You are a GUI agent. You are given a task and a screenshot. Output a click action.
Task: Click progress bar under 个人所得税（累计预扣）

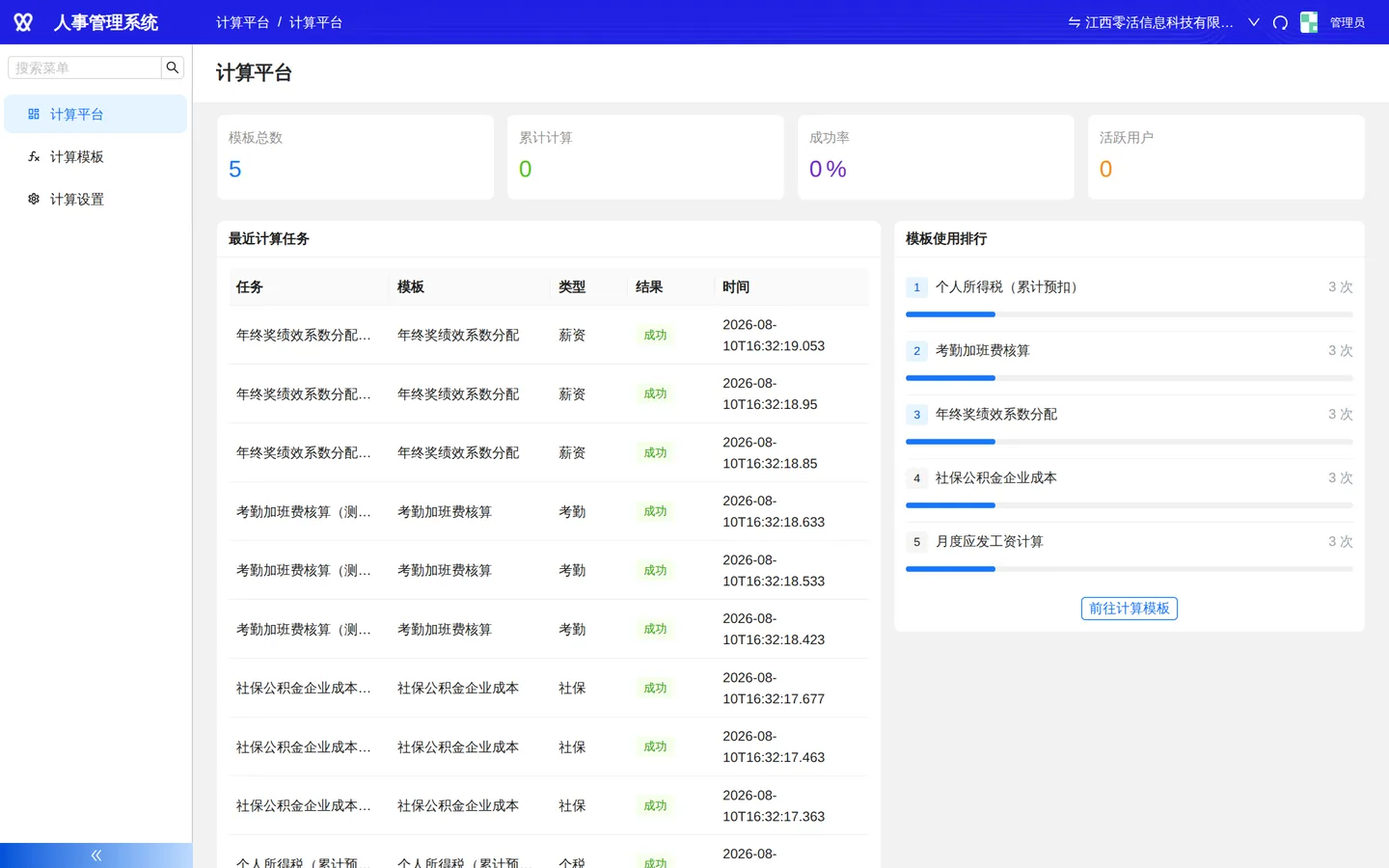click(1130, 314)
